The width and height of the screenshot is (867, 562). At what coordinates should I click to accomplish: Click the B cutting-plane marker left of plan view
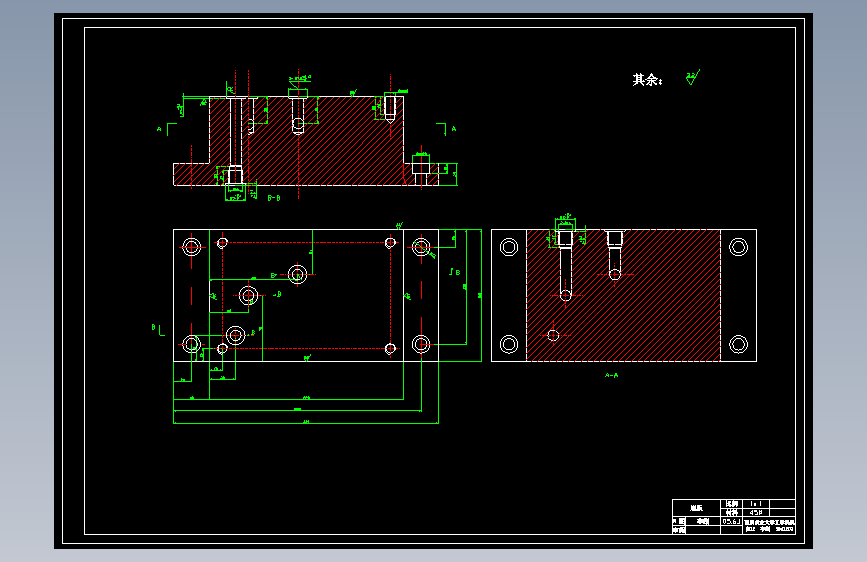click(x=158, y=330)
